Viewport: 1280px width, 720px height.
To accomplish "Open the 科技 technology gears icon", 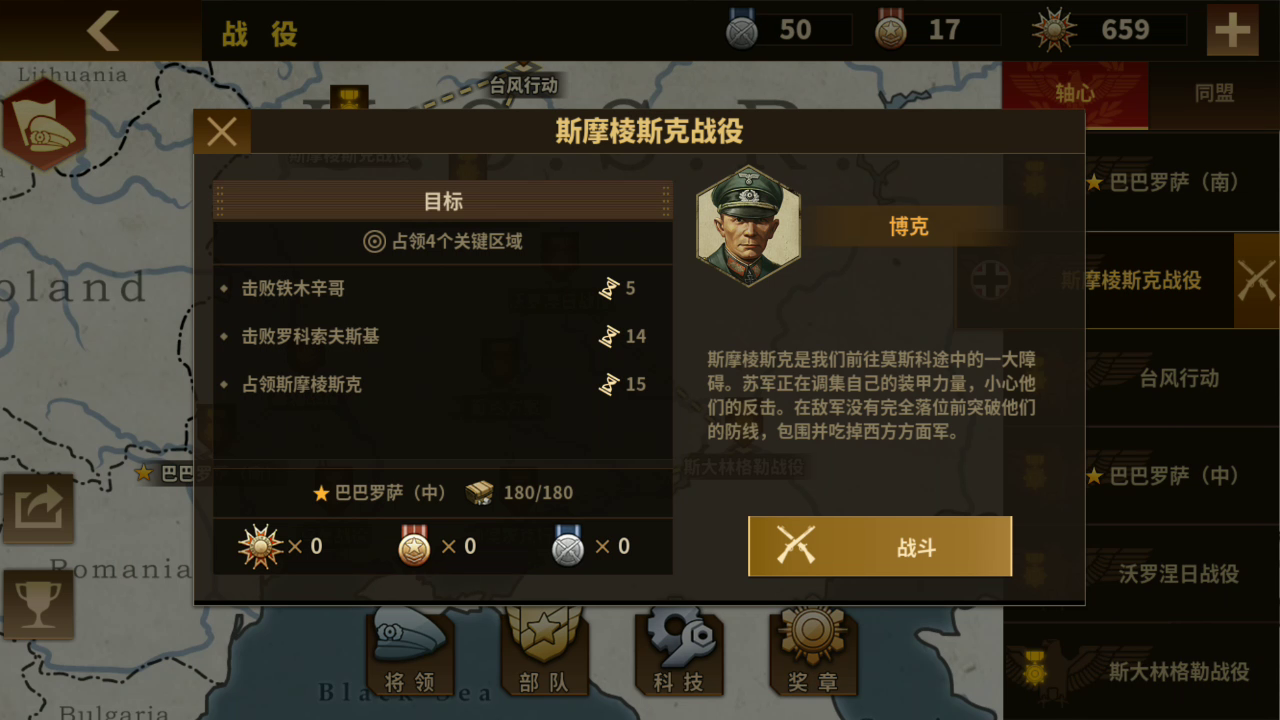I will pos(679,654).
